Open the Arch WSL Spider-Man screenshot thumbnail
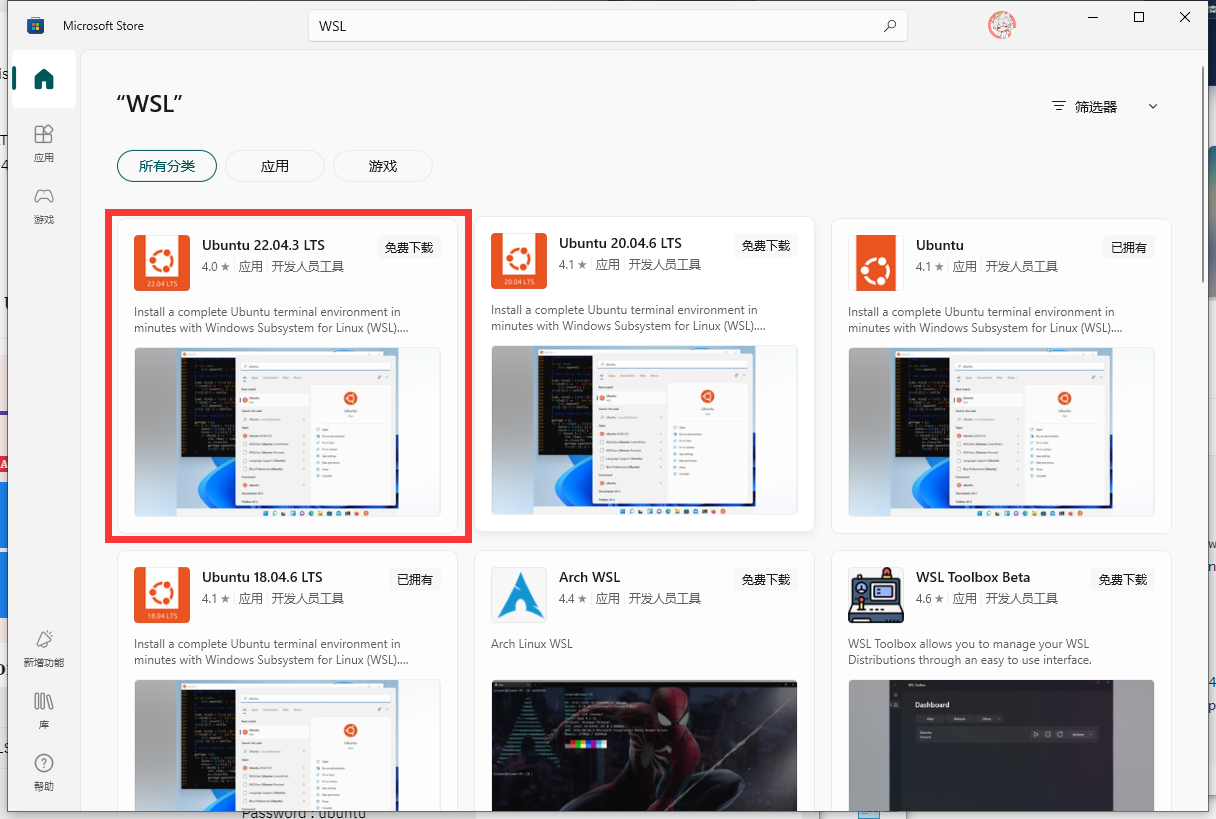This screenshot has height=819, width=1216. pos(644,745)
